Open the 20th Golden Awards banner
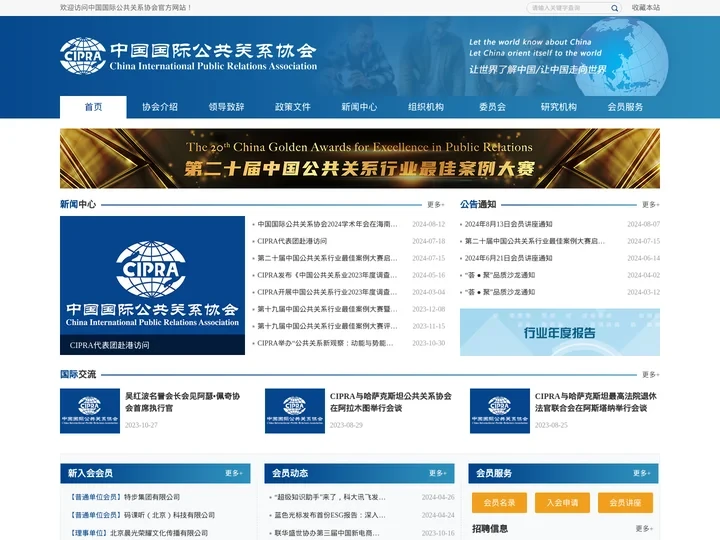The width and height of the screenshot is (720, 540). click(360, 158)
